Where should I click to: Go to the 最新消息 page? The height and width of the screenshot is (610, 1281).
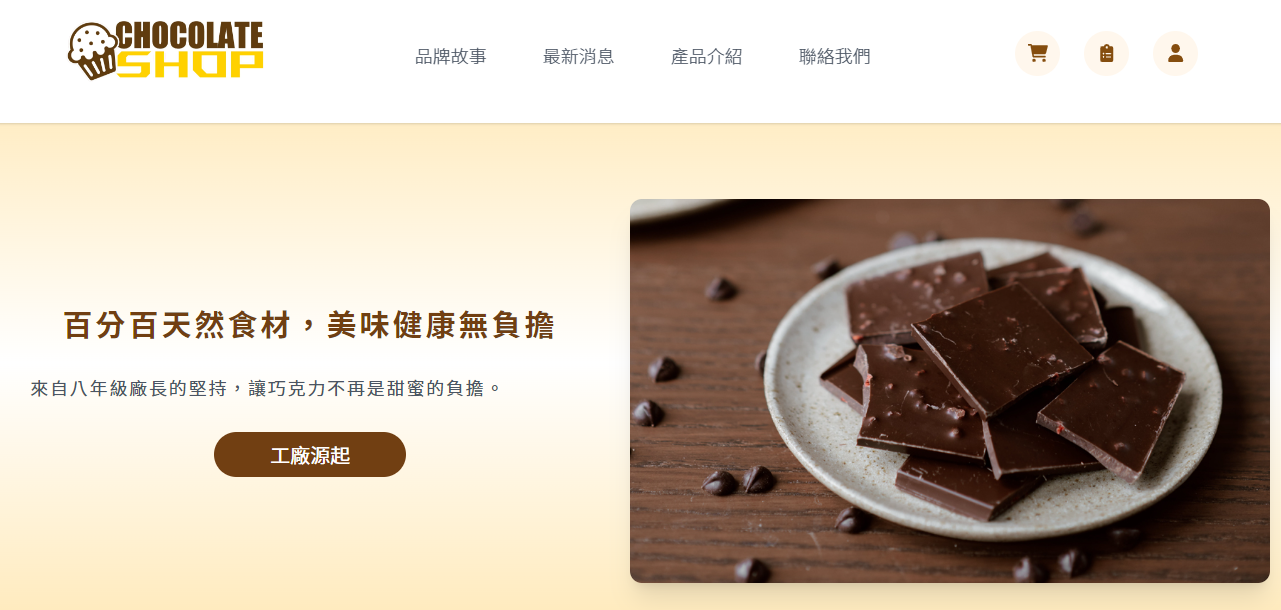579,56
